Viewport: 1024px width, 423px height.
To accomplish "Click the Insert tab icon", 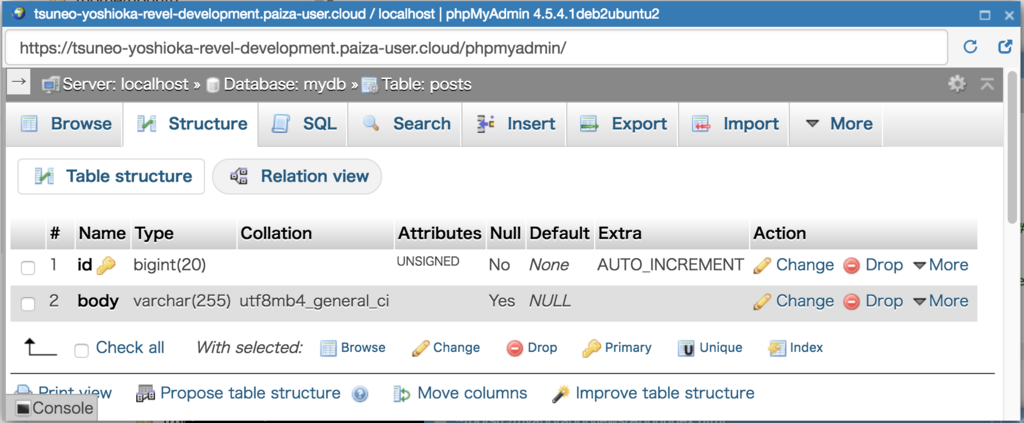I will point(486,123).
